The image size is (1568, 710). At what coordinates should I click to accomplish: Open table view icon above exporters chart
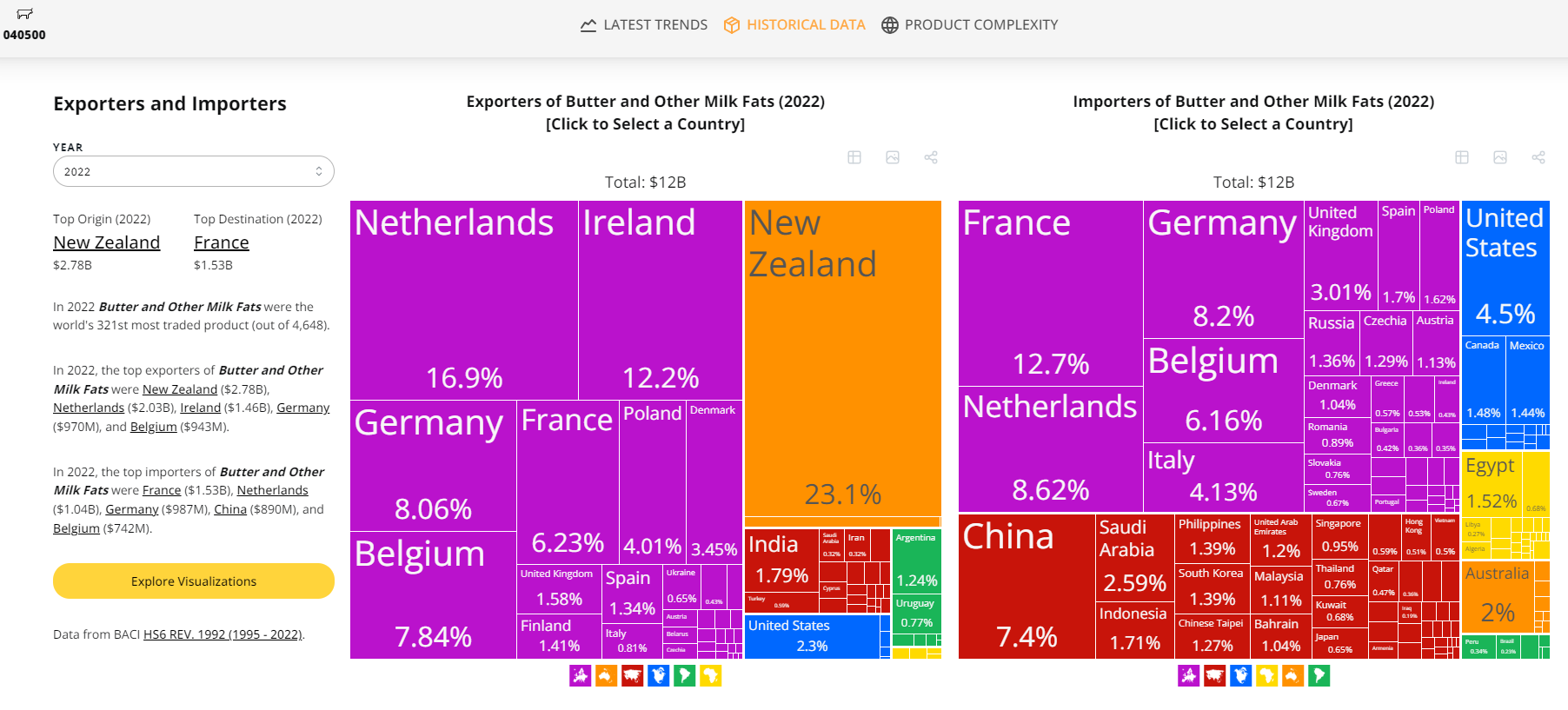(854, 157)
